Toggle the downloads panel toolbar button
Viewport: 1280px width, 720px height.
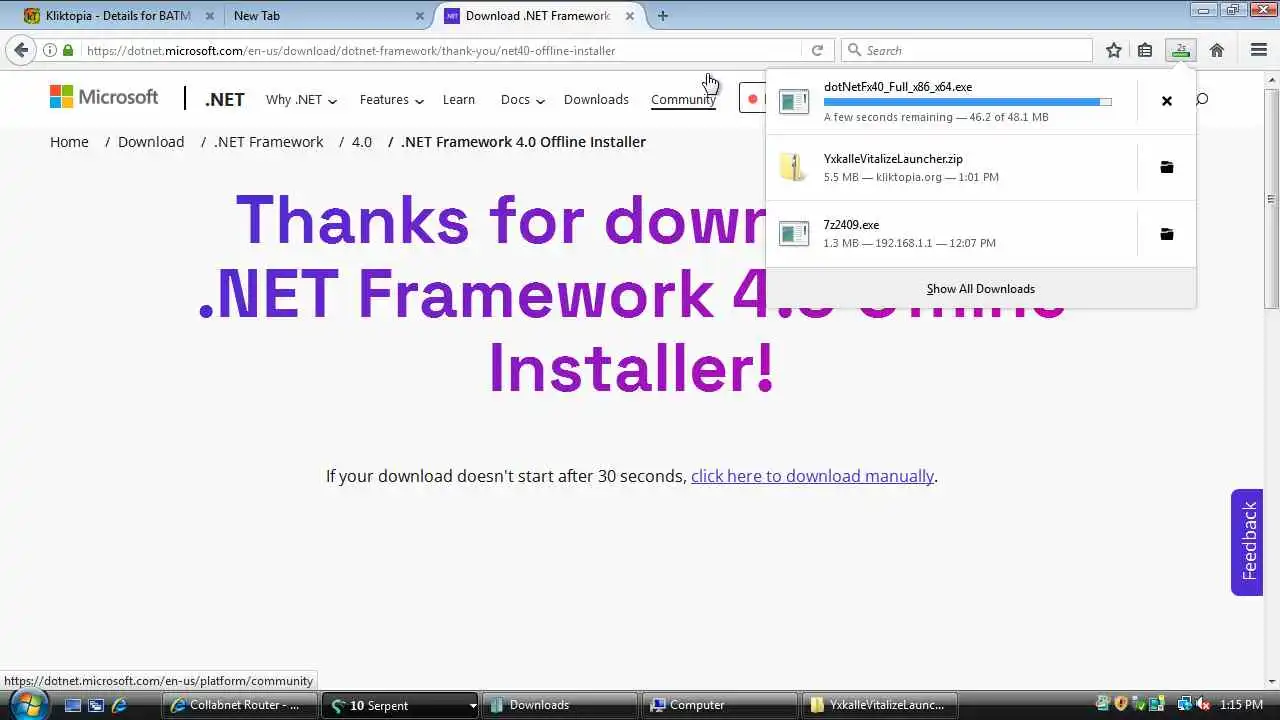coord(1181,50)
